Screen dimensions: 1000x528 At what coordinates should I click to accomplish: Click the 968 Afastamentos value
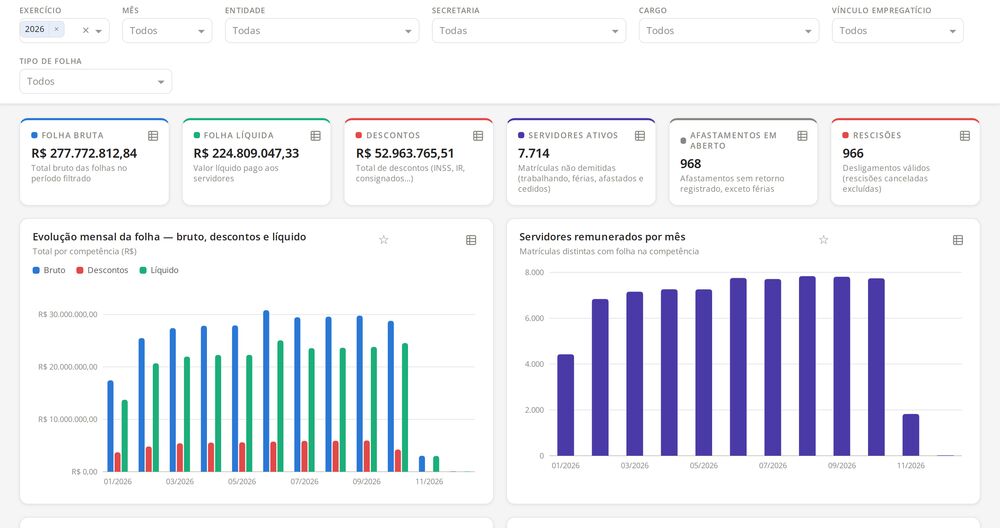[x=691, y=164]
